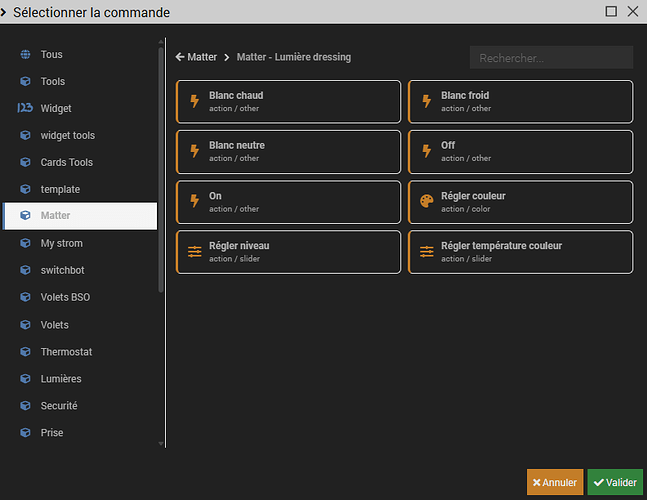Screen dimensions: 647x500
Task: Click the cube icon beside Securité
Action: coord(25,406)
